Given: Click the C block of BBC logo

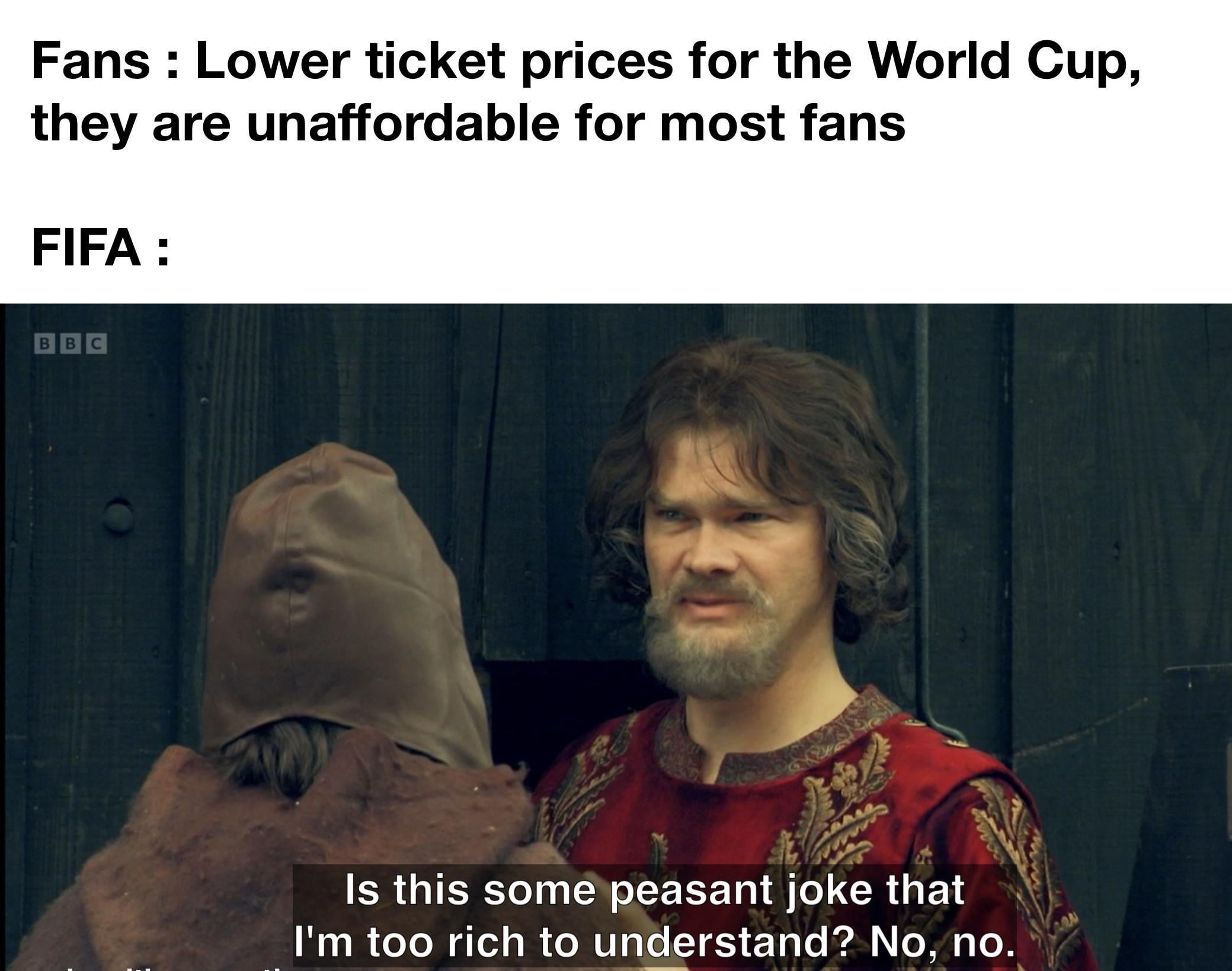Looking at the screenshot, I should (98, 345).
